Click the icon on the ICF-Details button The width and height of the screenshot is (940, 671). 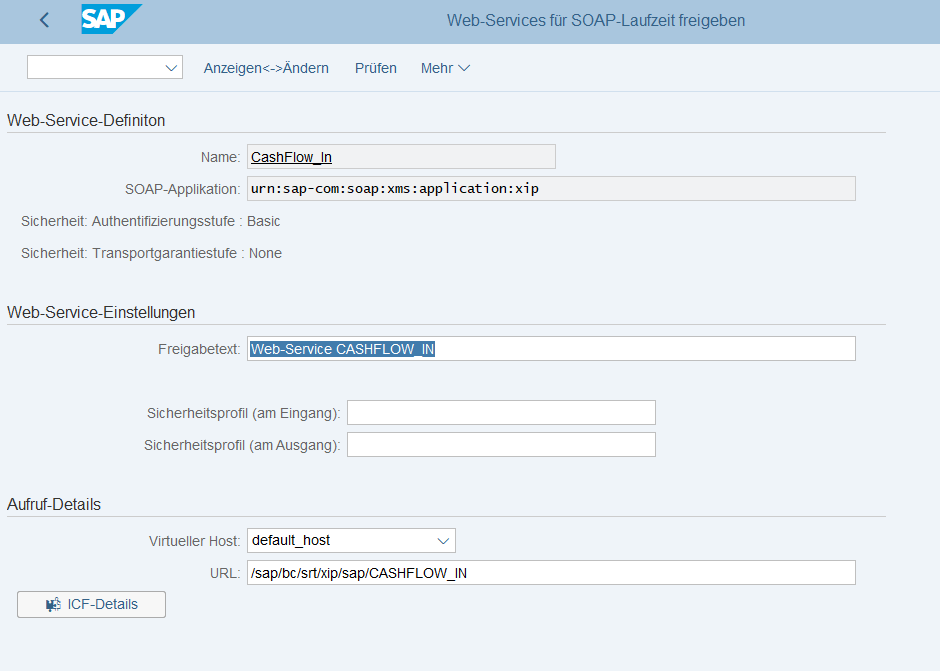[x=53, y=604]
